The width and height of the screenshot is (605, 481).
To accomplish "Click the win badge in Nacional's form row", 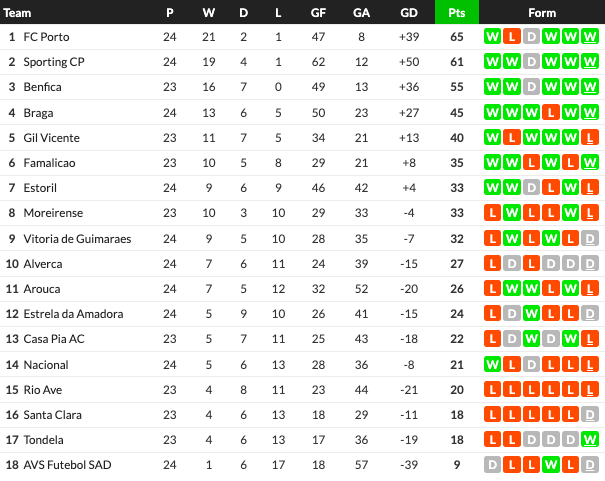I will point(492,364).
